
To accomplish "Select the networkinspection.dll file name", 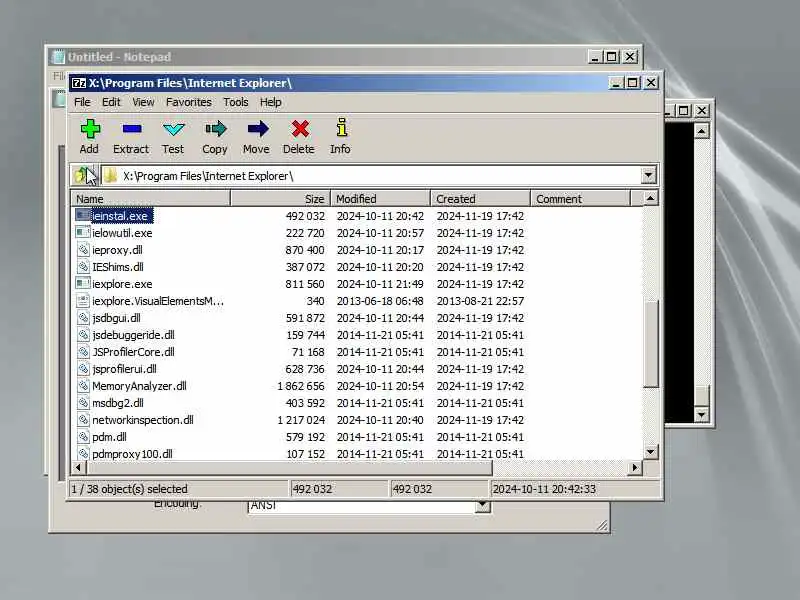I will 143,419.
